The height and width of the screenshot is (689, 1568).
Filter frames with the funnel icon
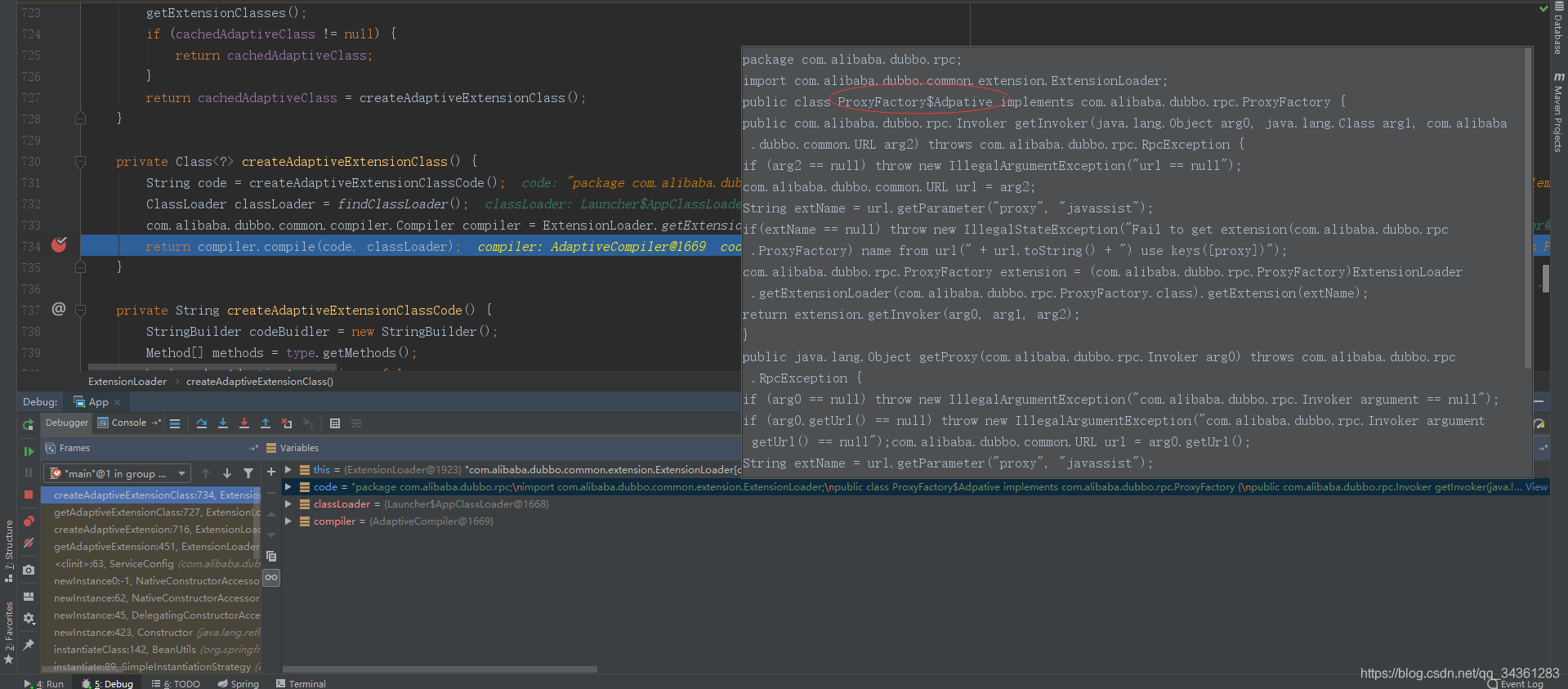[x=248, y=473]
